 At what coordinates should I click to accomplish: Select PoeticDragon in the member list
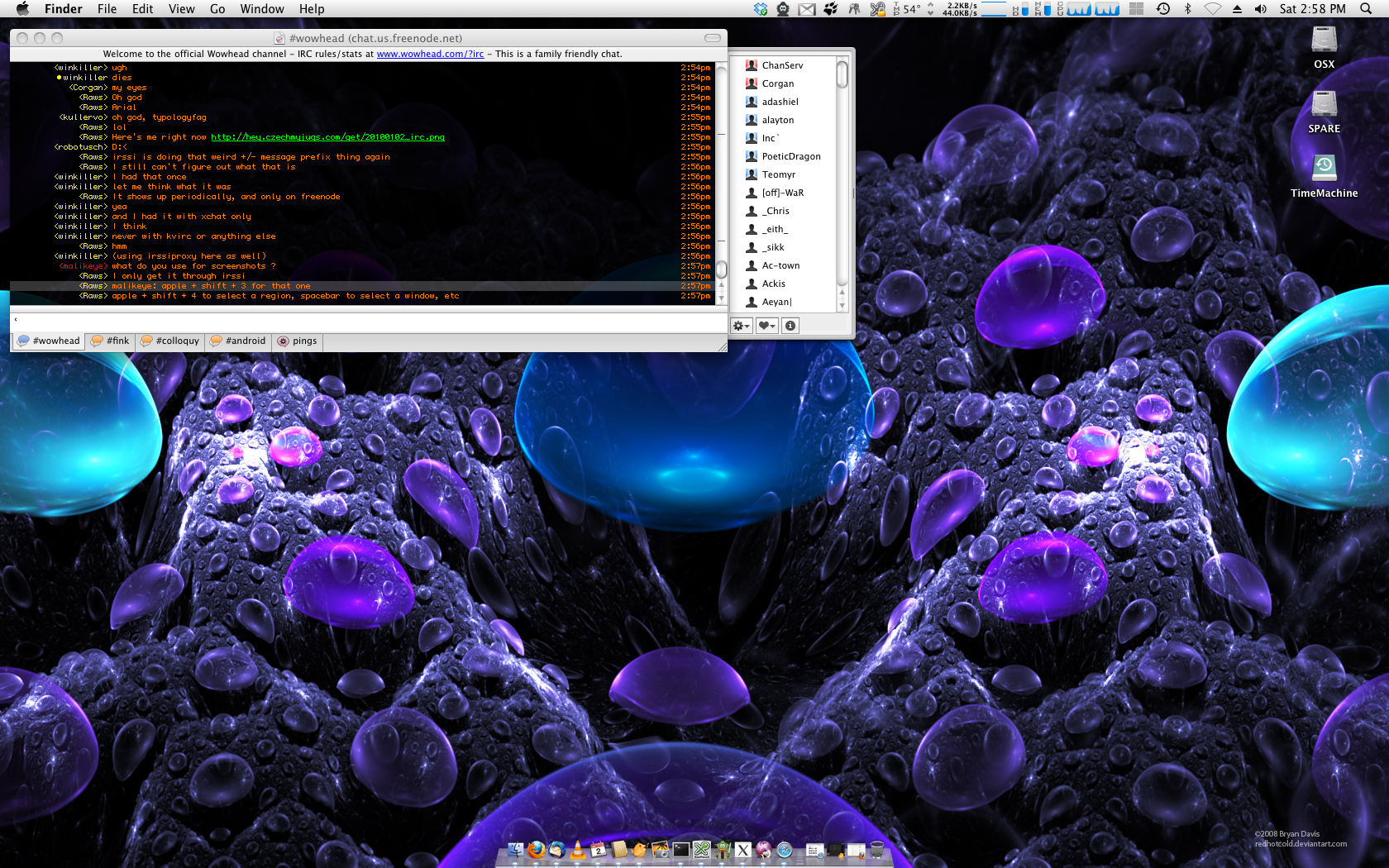click(790, 156)
